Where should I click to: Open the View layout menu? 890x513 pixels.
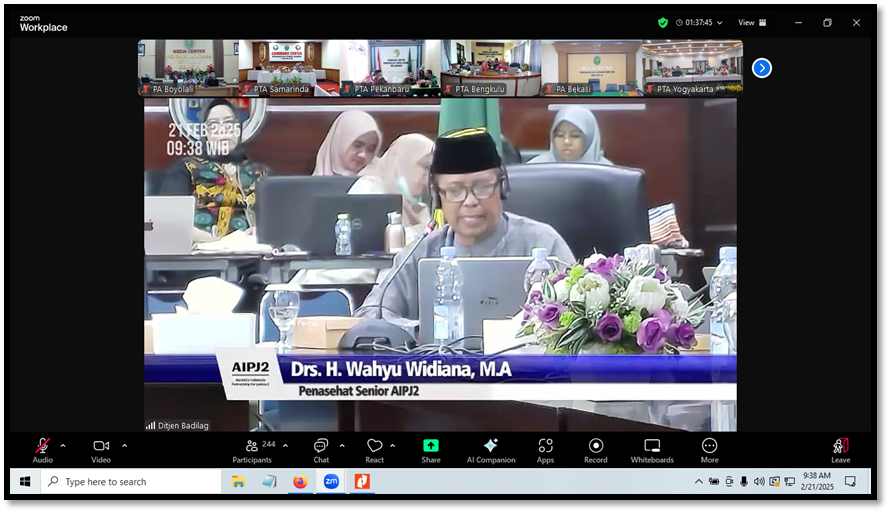pos(752,22)
